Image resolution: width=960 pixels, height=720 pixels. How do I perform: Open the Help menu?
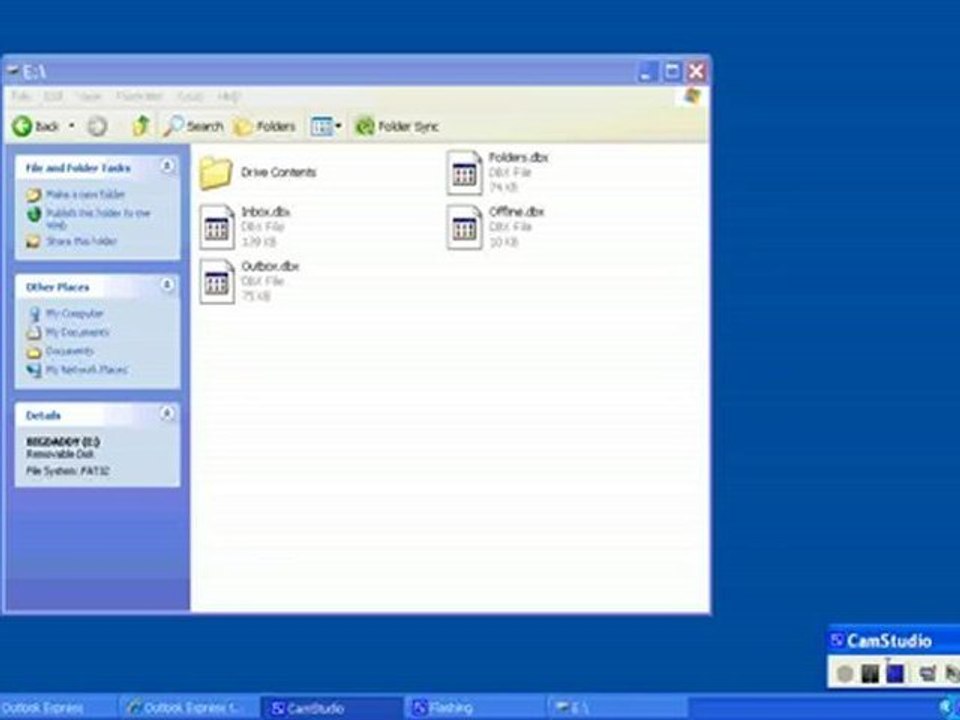tap(229, 96)
